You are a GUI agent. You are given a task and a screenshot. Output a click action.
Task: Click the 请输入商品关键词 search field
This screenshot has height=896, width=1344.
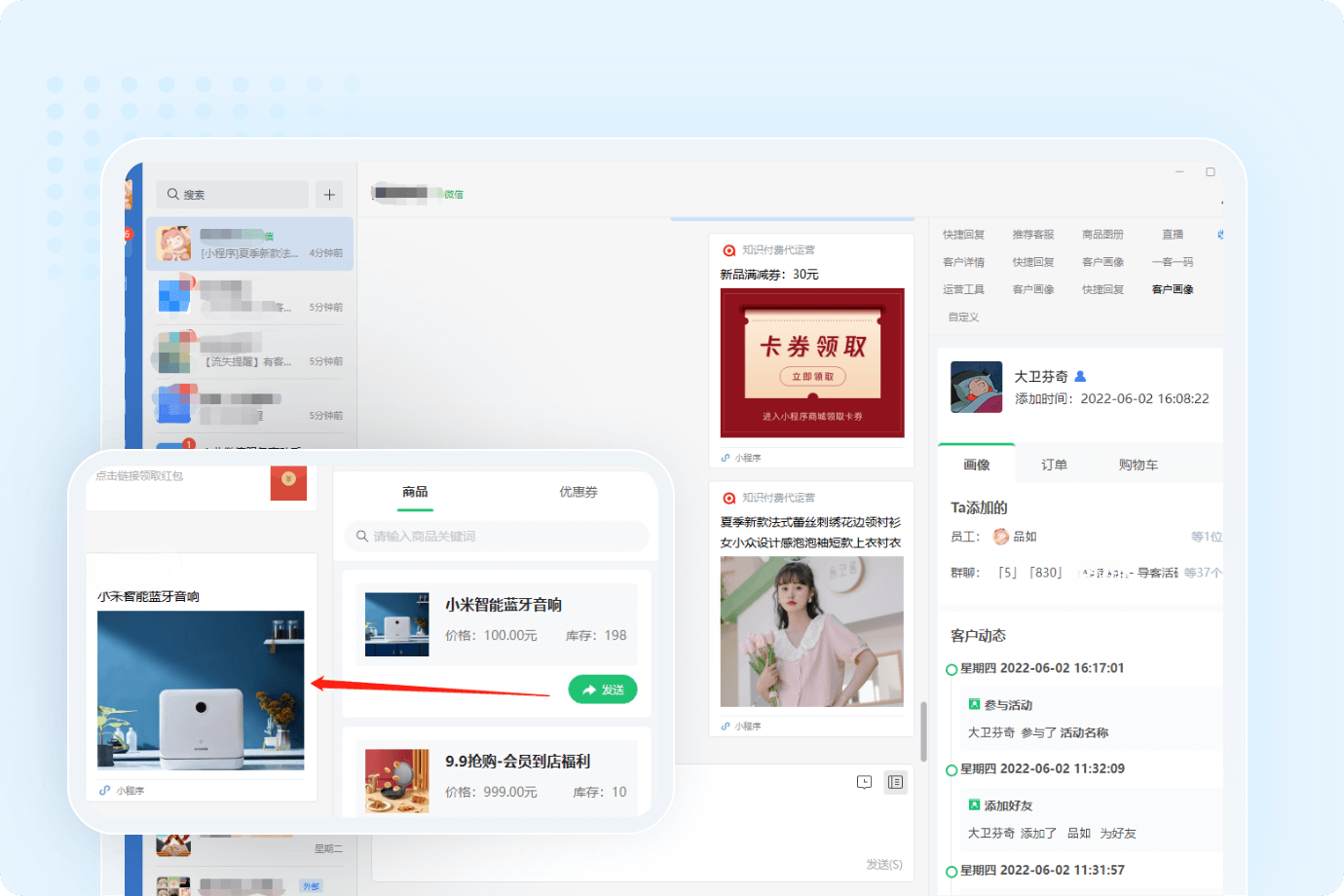[497, 537]
